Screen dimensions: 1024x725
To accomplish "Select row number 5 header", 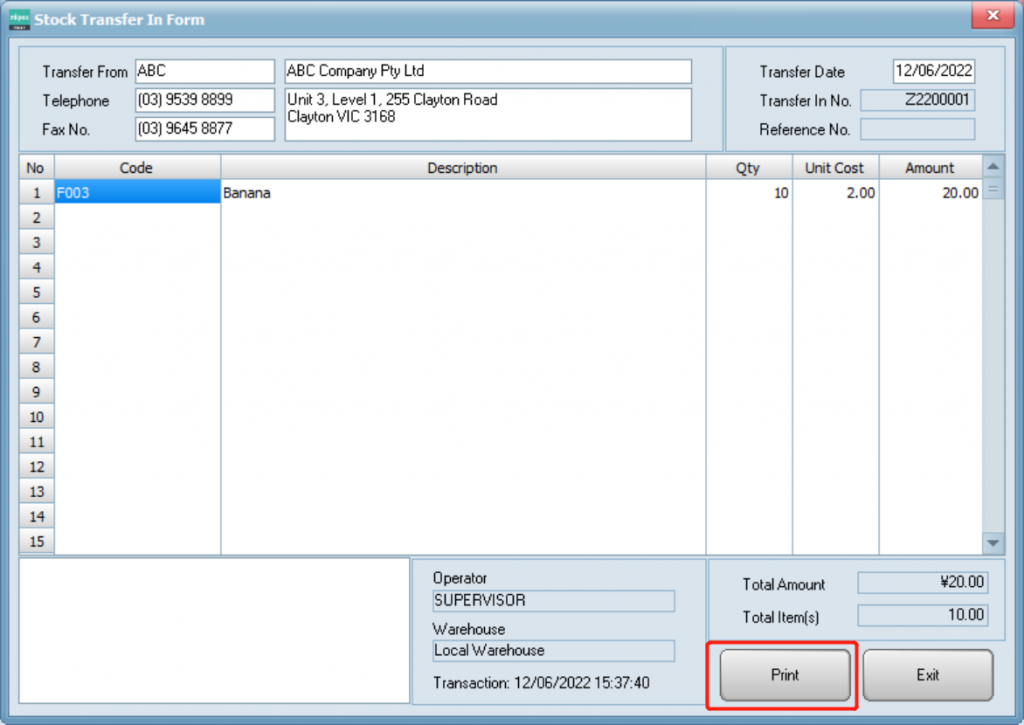I will pos(37,292).
